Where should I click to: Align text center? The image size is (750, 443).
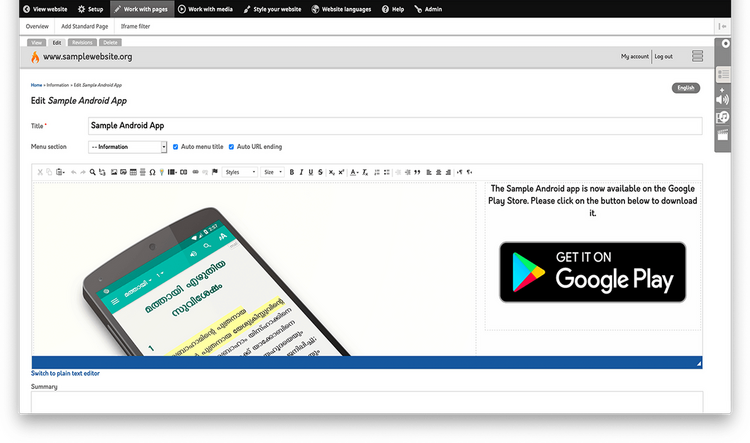coord(439,172)
